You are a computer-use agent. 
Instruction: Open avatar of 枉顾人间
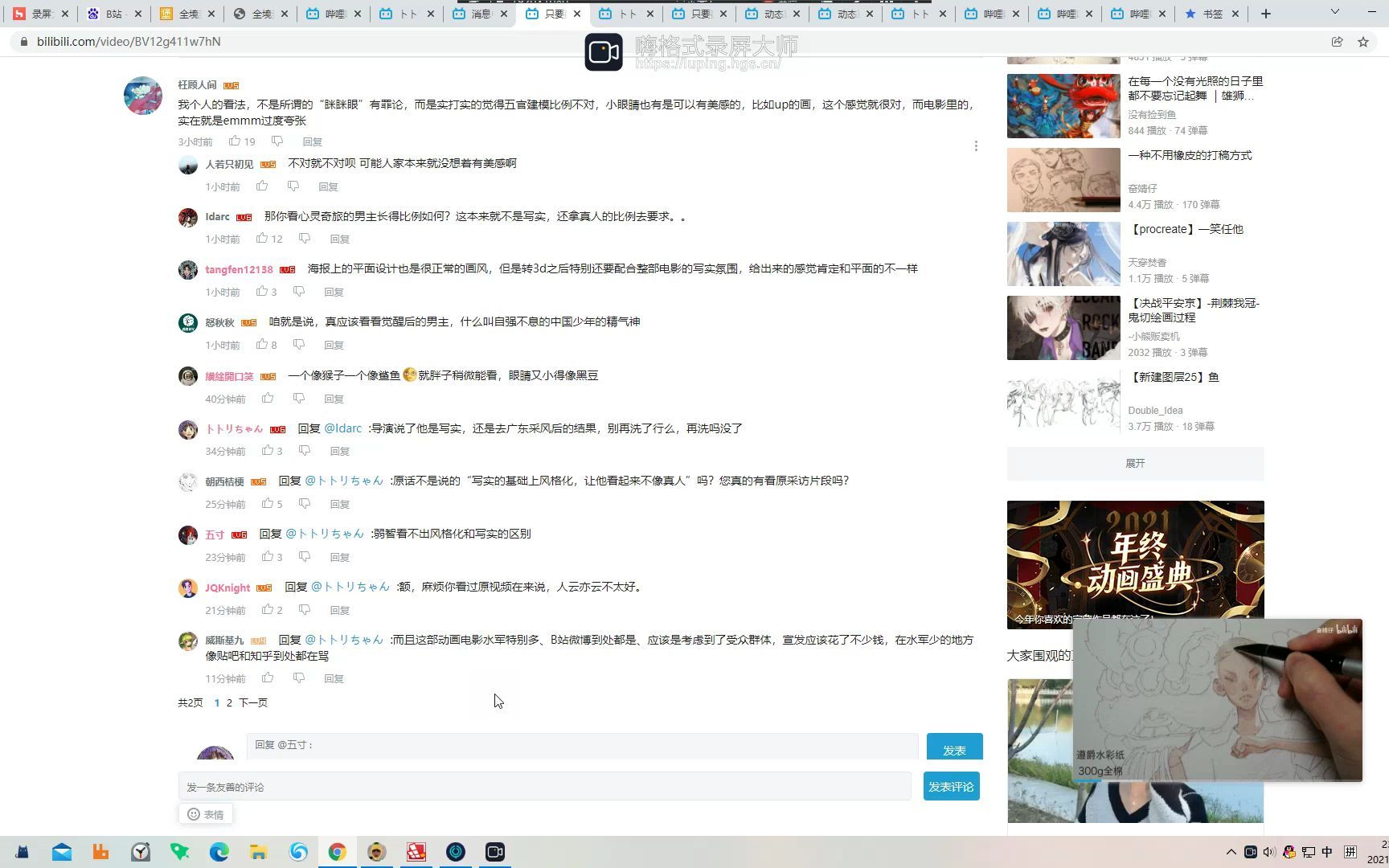click(x=143, y=96)
